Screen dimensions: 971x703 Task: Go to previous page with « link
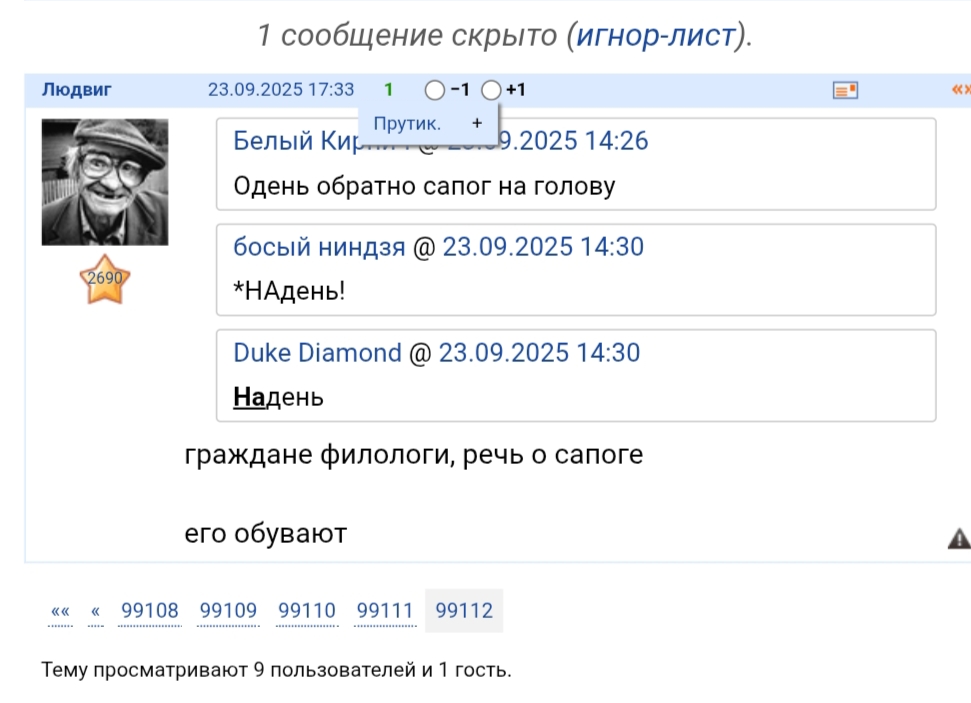[x=96, y=611]
